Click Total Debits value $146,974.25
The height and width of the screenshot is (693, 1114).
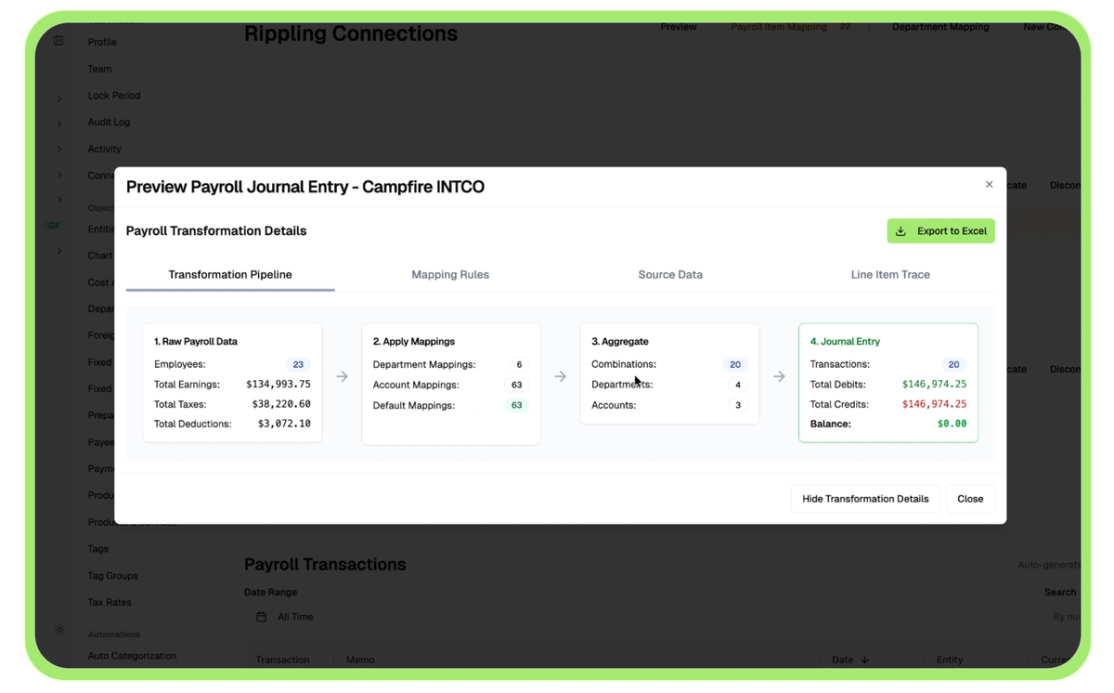[934, 384]
